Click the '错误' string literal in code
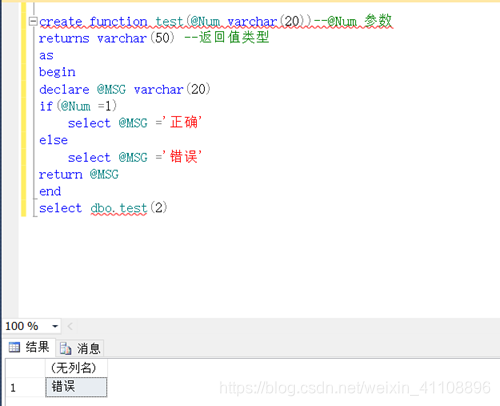 pos(182,157)
